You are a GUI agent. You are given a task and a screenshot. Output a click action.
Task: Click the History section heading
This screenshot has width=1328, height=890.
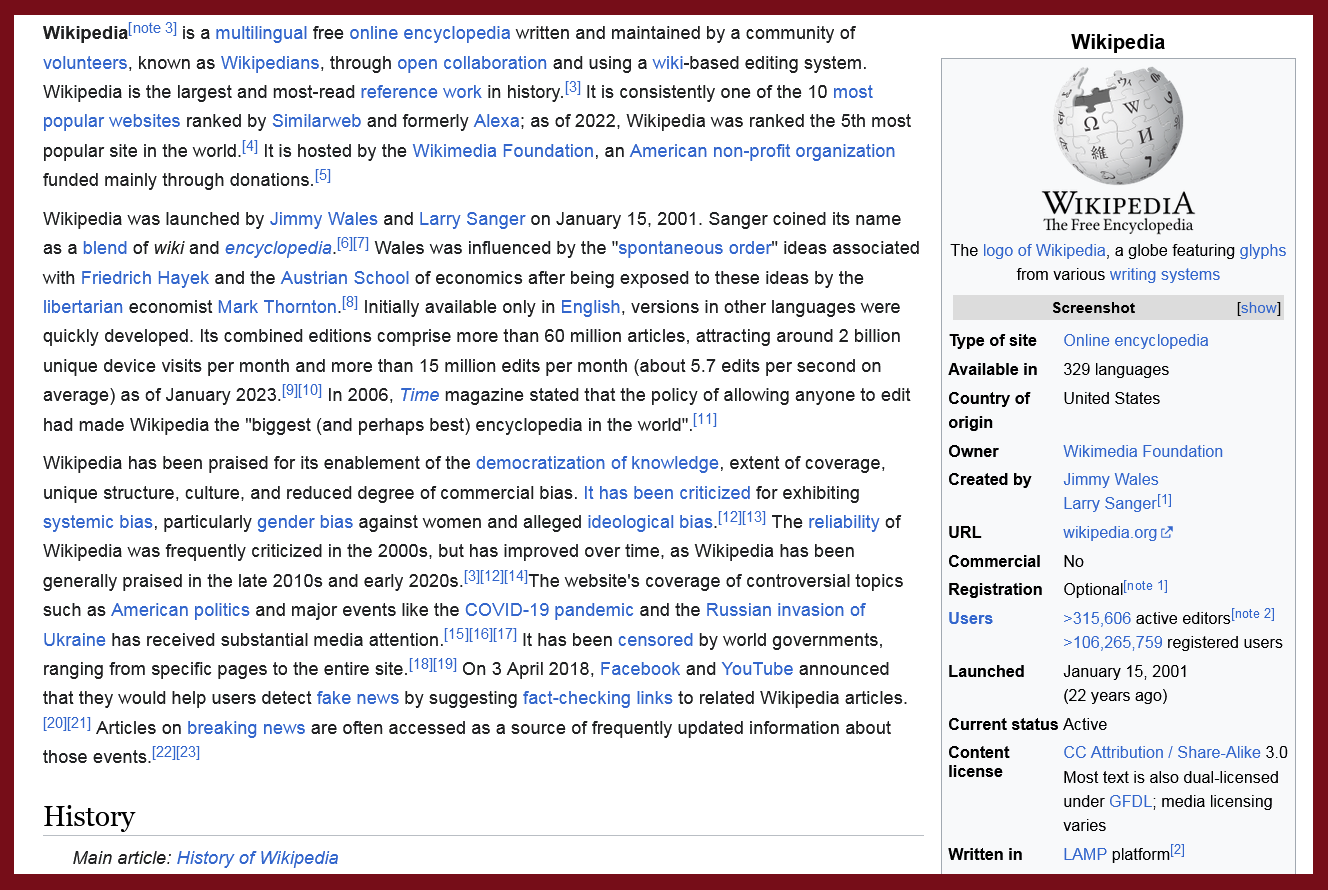point(89,817)
